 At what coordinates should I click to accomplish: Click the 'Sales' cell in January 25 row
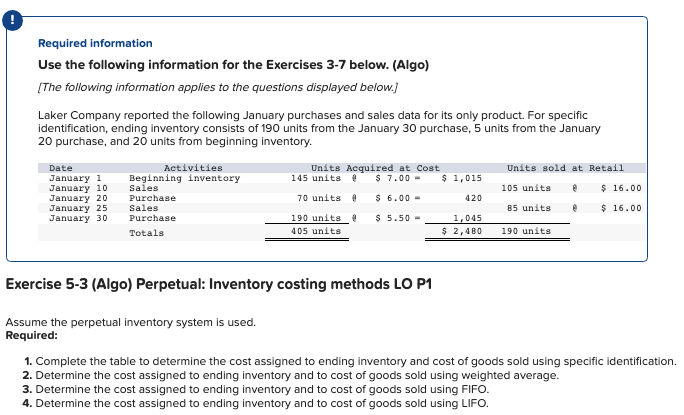[x=144, y=208]
